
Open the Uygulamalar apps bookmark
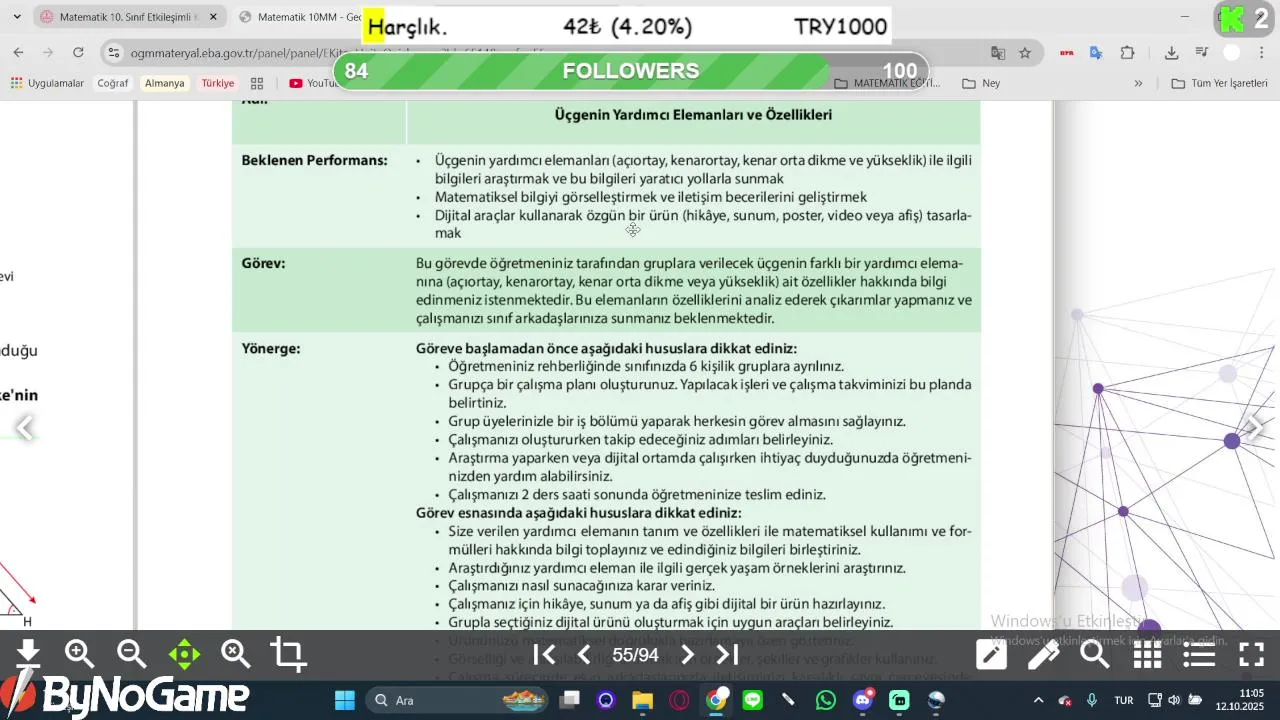coord(47,83)
